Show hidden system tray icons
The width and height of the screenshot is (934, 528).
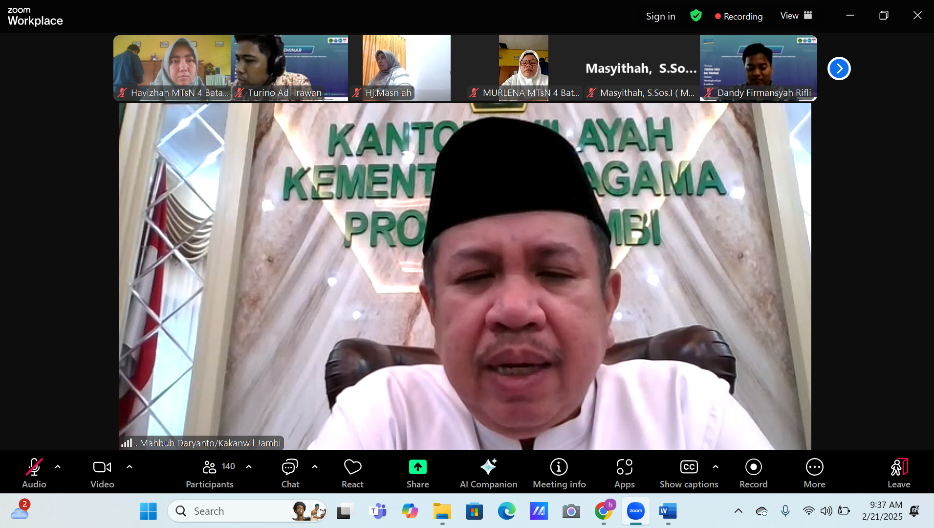point(738,511)
